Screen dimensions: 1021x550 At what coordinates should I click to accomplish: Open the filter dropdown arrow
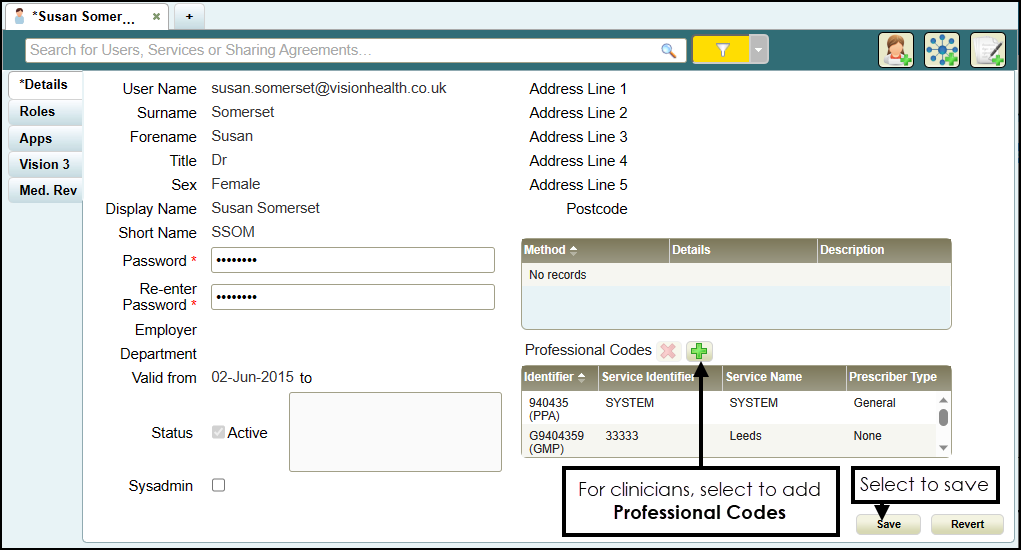[759, 49]
